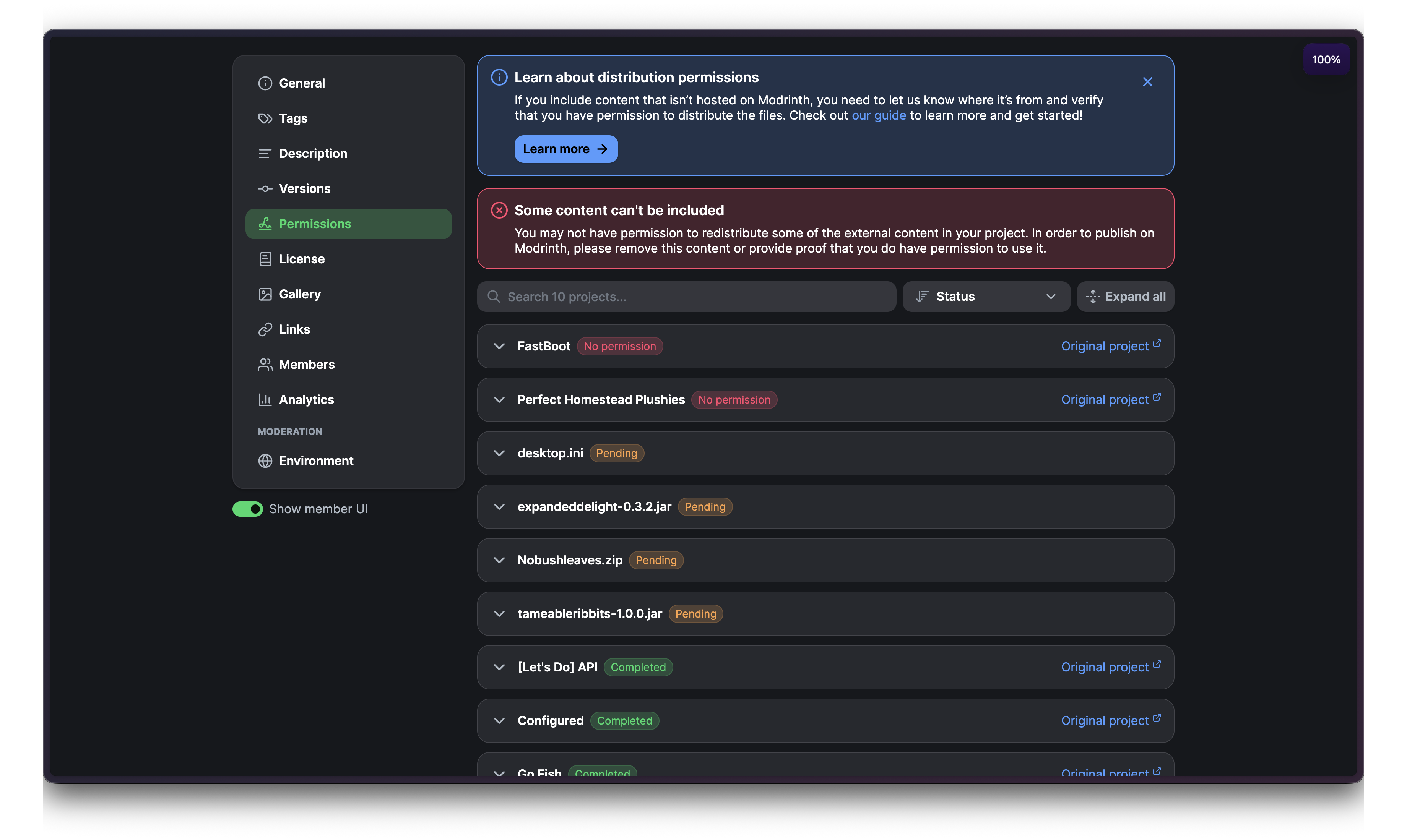Click the expandeddelight-0.3.2.jar file name

(594, 507)
